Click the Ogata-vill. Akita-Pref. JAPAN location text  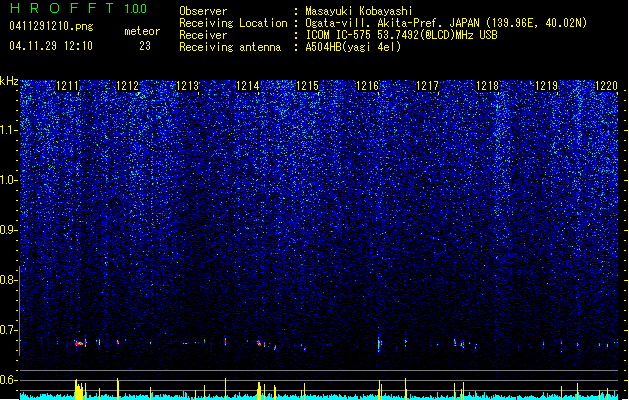446,23
